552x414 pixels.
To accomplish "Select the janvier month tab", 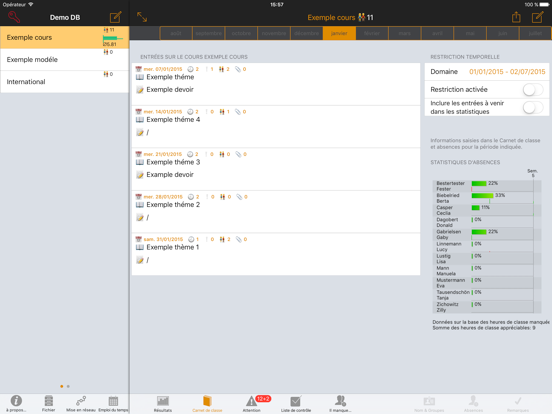I will click(x=339, y=33).
